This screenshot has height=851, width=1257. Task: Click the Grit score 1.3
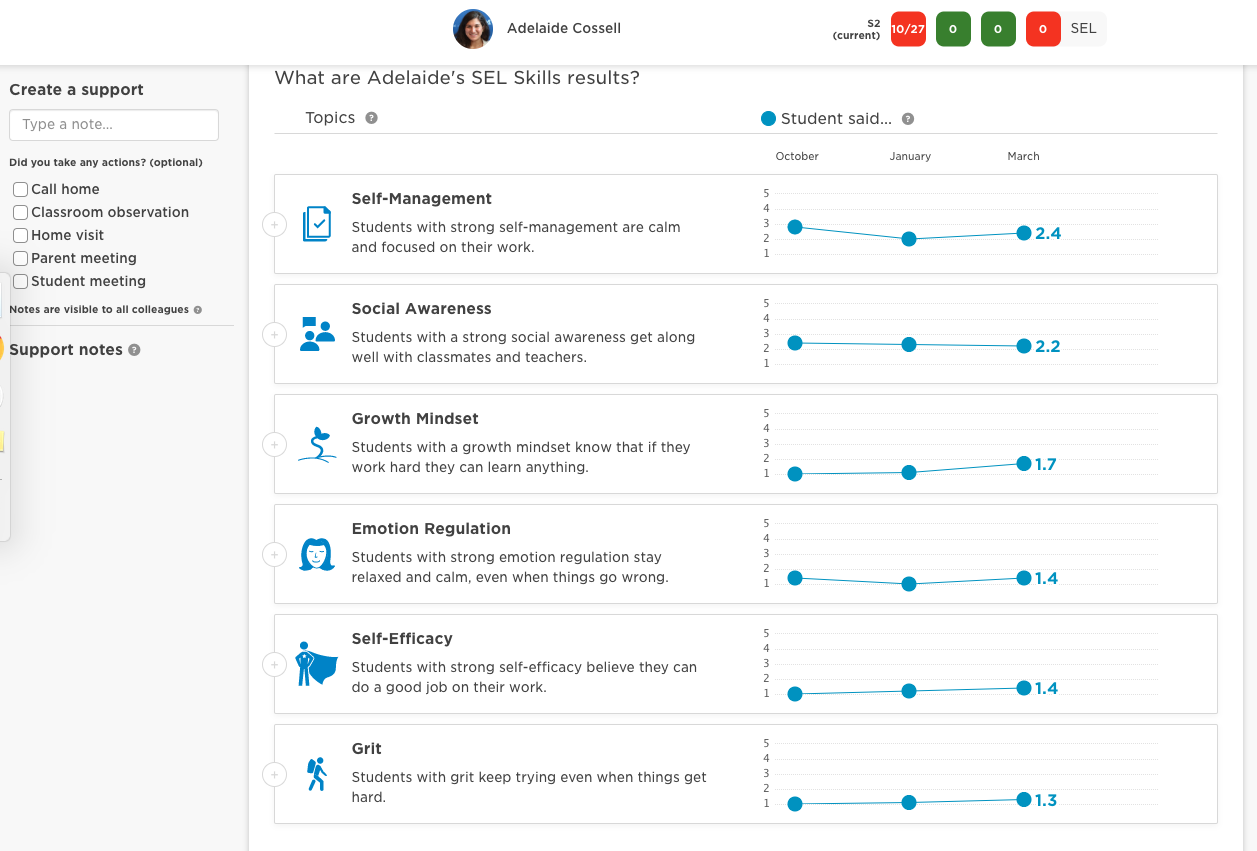[x=1046, y=801]
